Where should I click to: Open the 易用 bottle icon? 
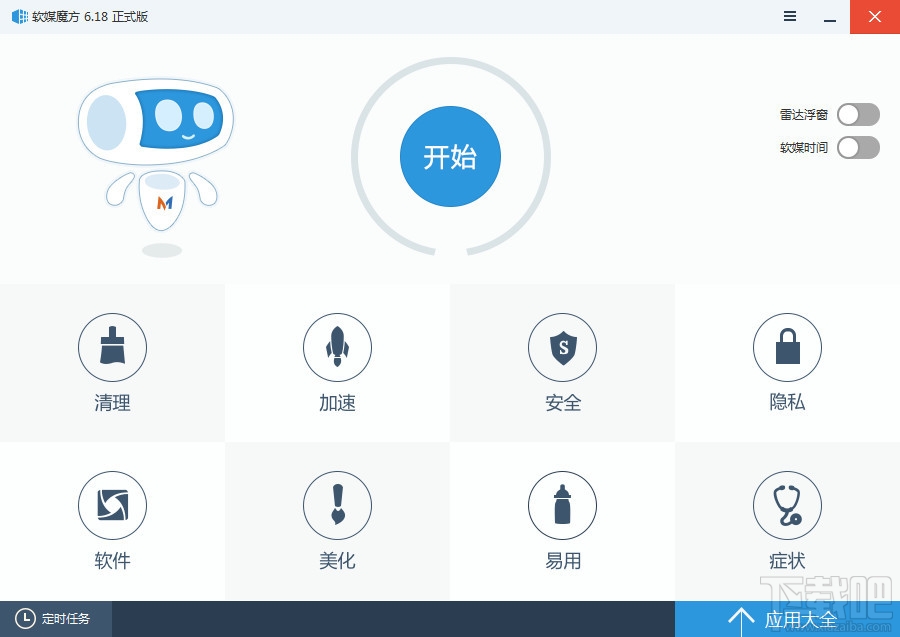coord(562,506)
